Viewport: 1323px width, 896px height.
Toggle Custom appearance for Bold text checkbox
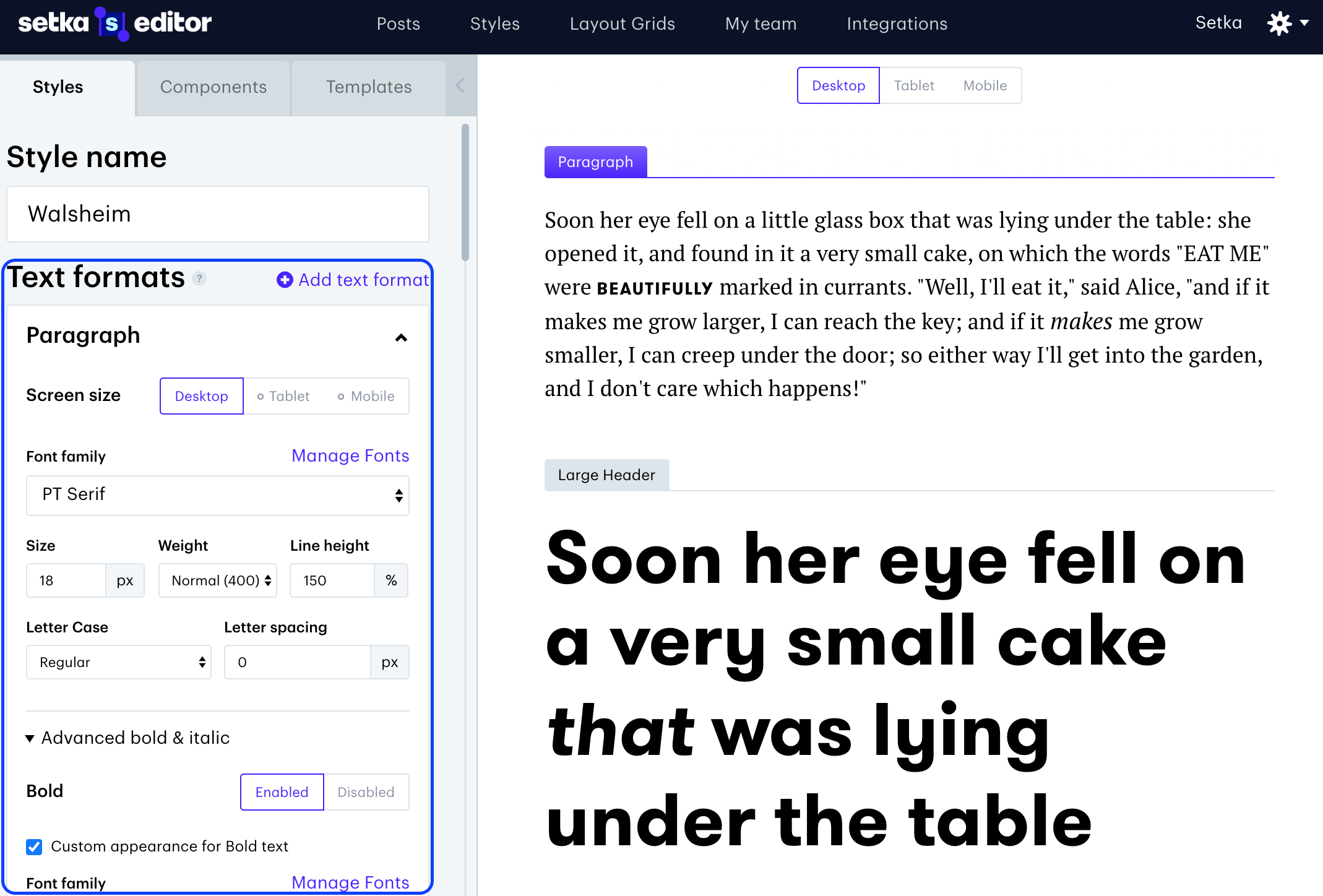[x=35, y=846]
